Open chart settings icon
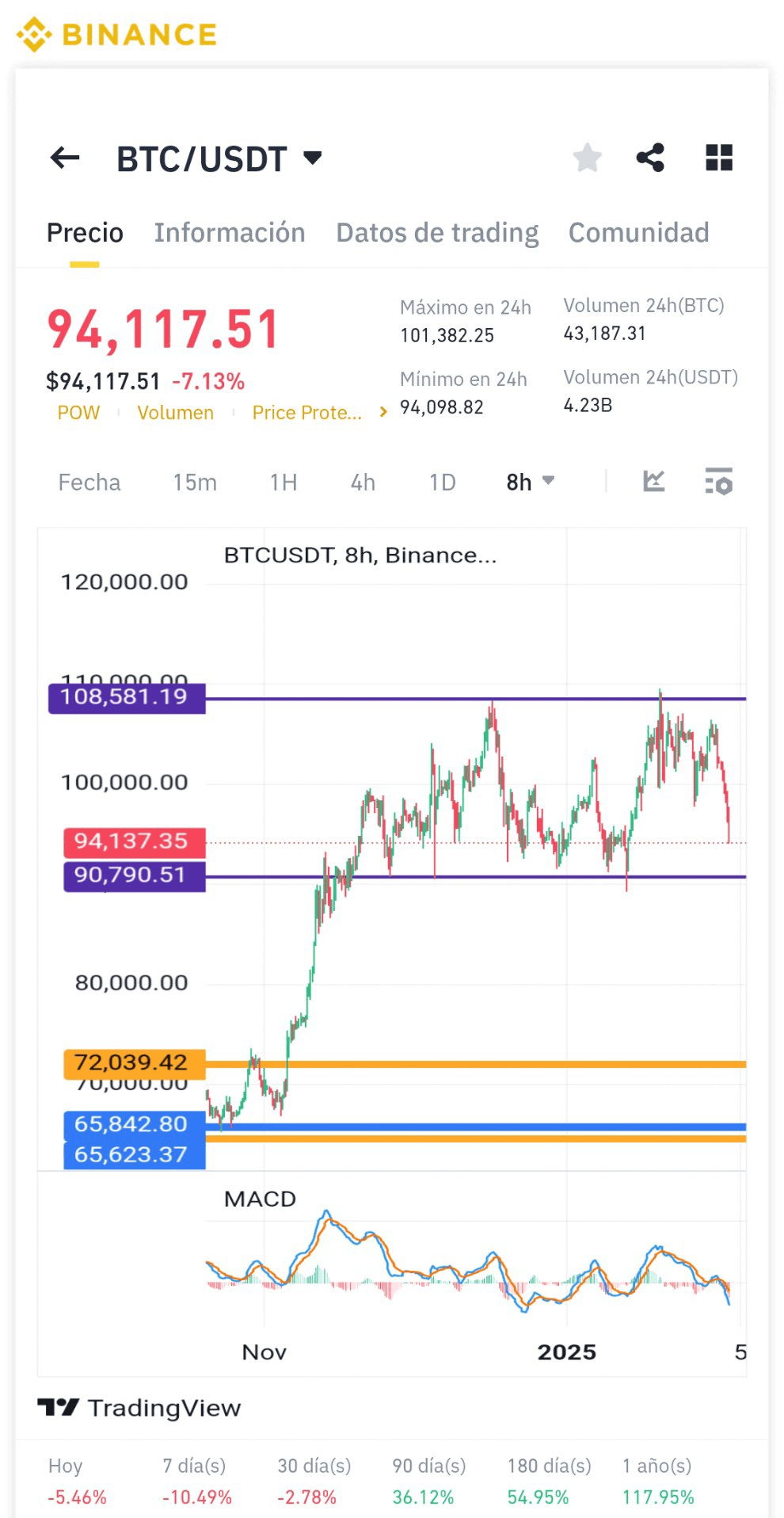This screenshot has height=1518, width=784. click(x=718, y=481)
